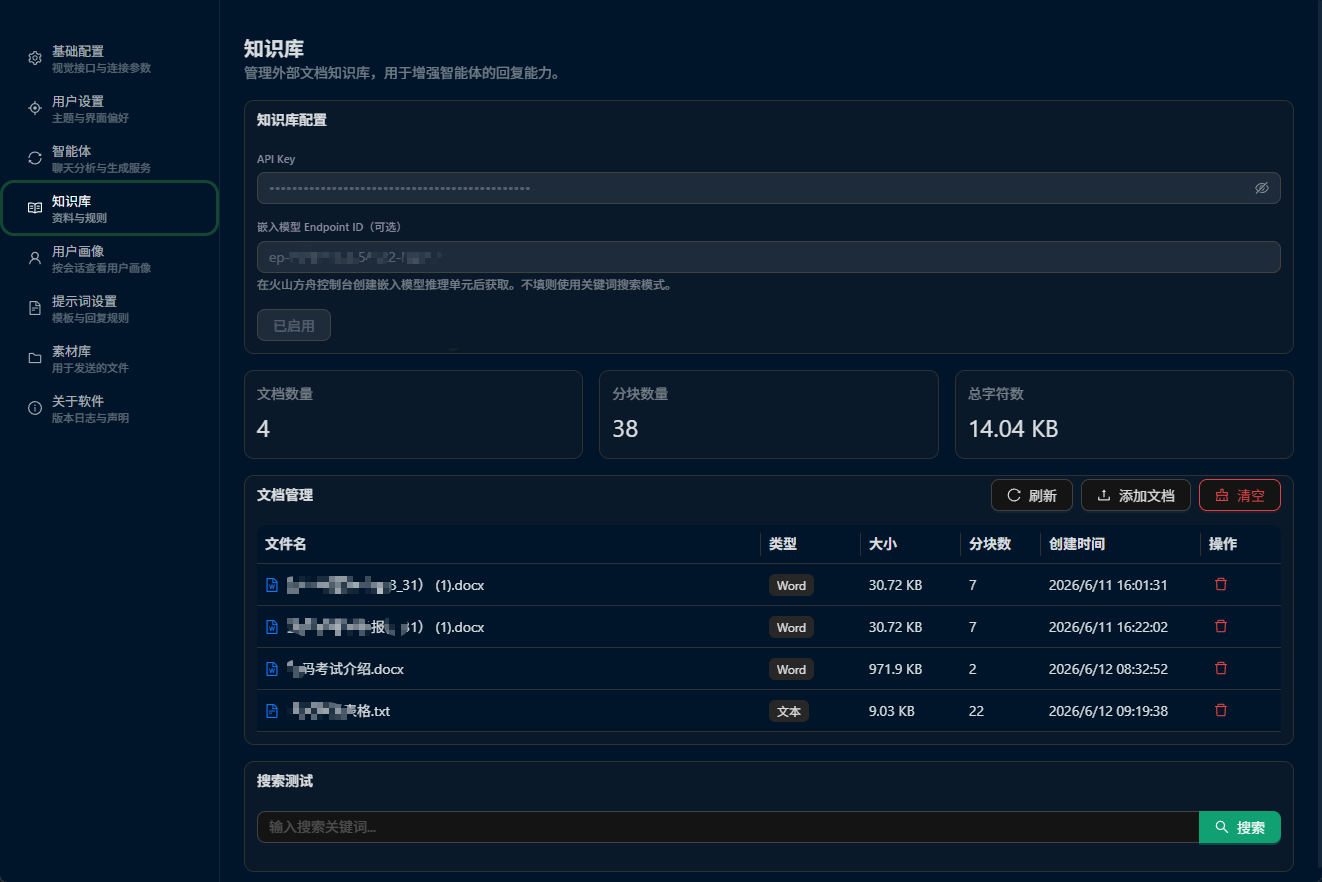Image resolution: width=1322 pixels, height=882 pixels.
Task: Clear all documents with 清空 button
Action: [x=1240, y=495]
